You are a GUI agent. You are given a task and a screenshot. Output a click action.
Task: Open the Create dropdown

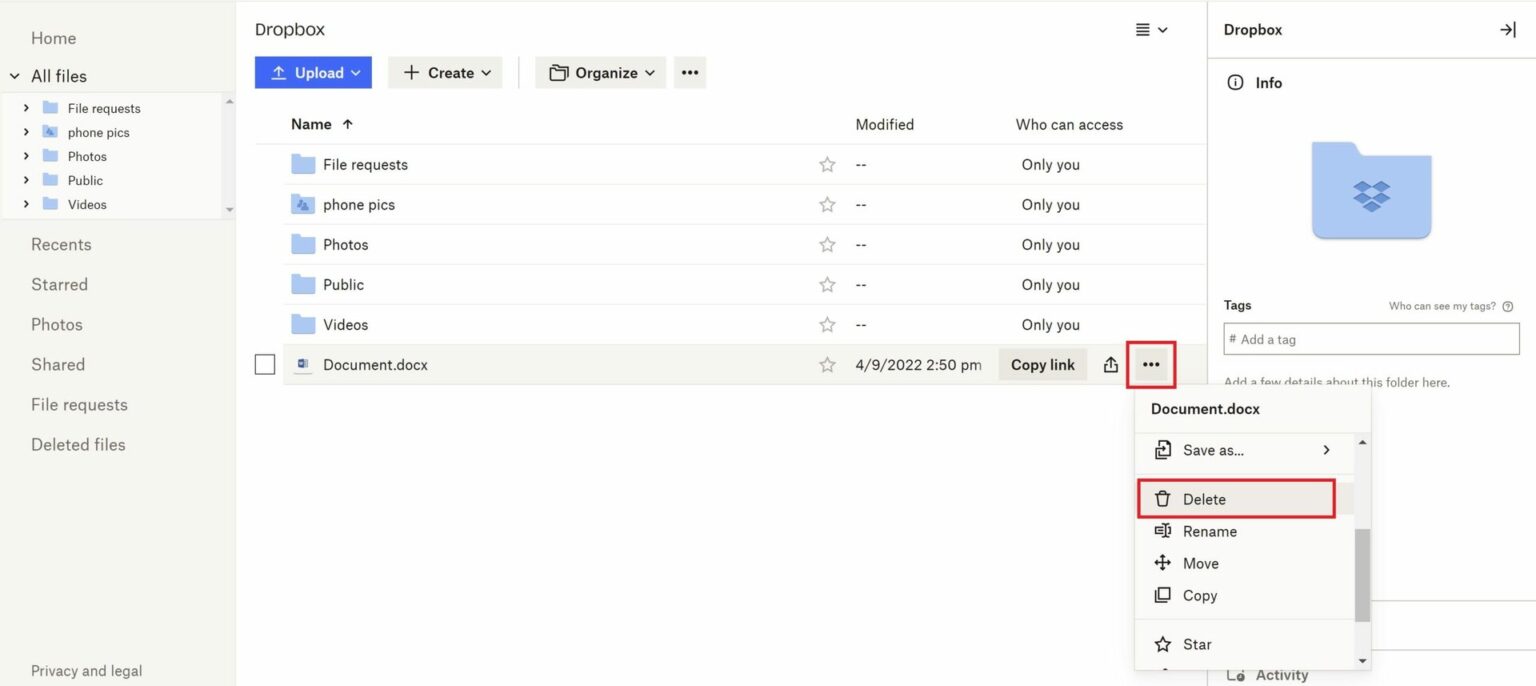tap(445, 72)
